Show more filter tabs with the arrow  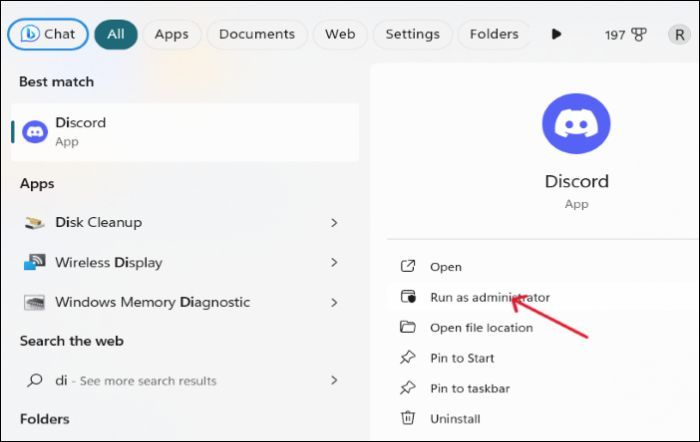coord(557,34)
